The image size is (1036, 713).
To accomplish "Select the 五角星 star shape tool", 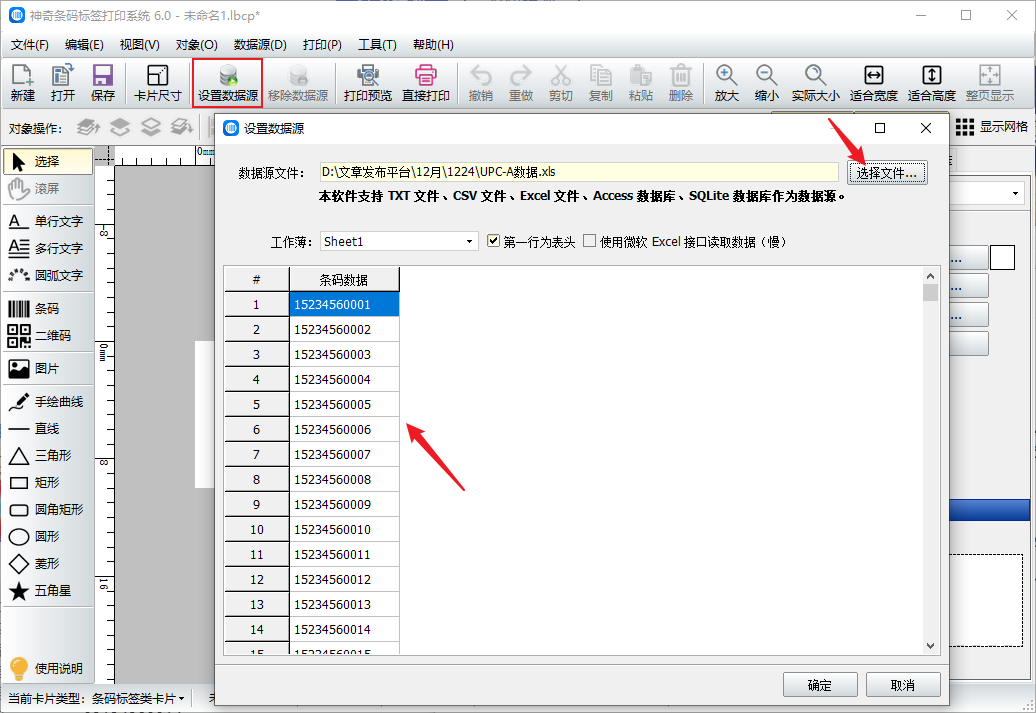I will point(47,591).
